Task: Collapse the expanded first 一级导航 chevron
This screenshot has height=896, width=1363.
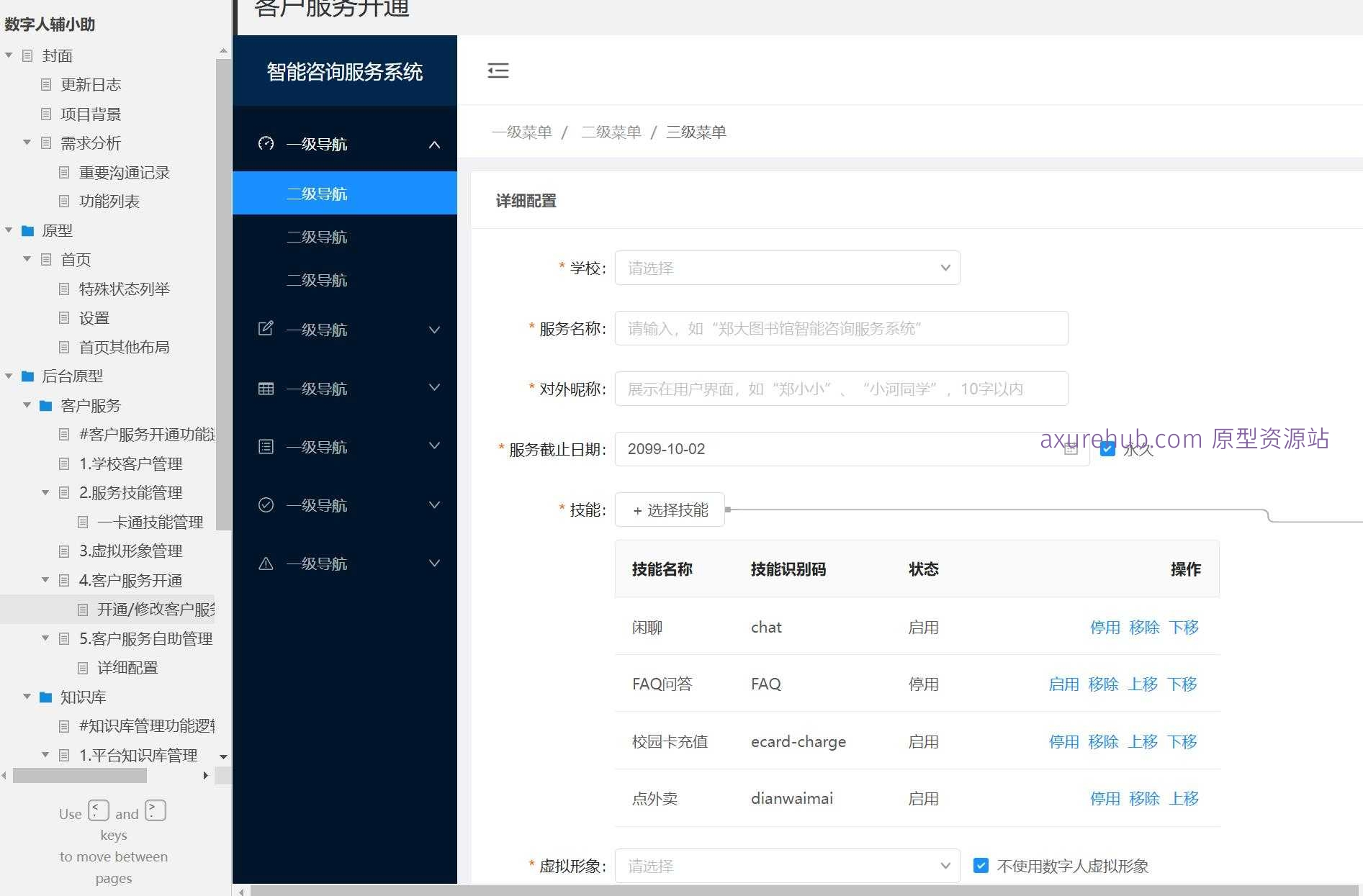Action: coord(434,144)
